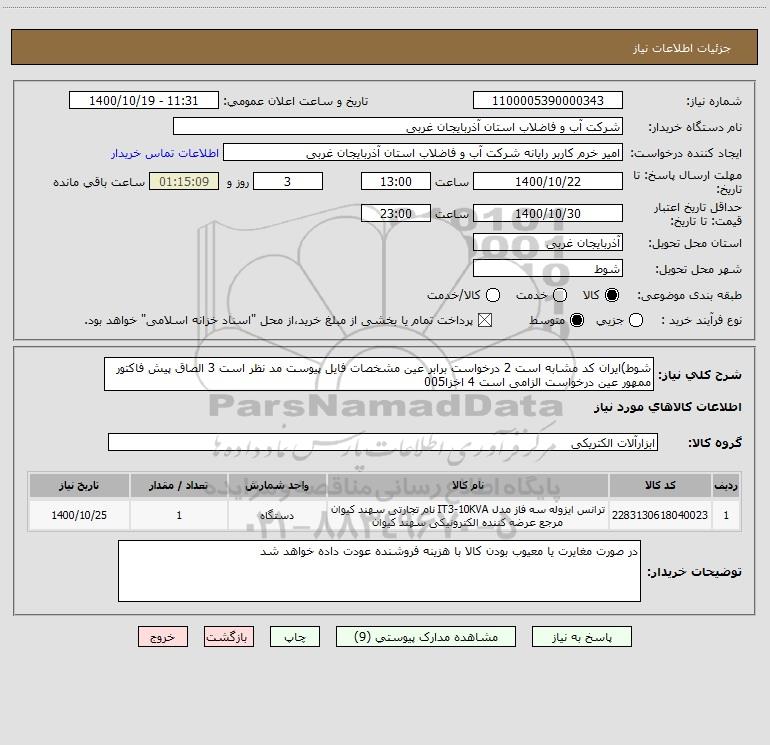The width and height of the screenshot is (770, 745).
Task: Click the delivery city field شوط
Action: tap(548, 268)
